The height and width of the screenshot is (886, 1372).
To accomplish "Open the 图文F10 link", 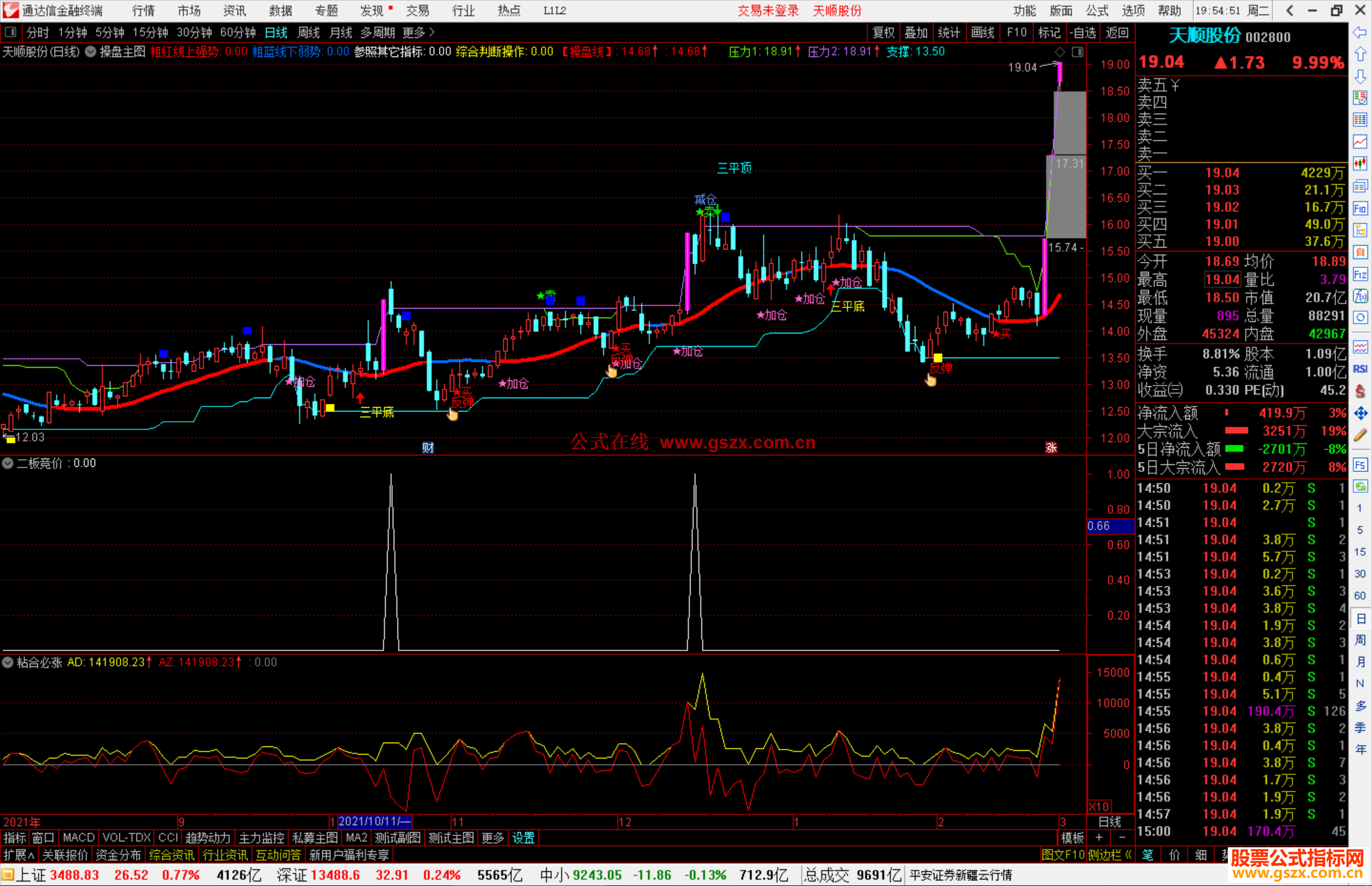I will tap(1063, 855).
